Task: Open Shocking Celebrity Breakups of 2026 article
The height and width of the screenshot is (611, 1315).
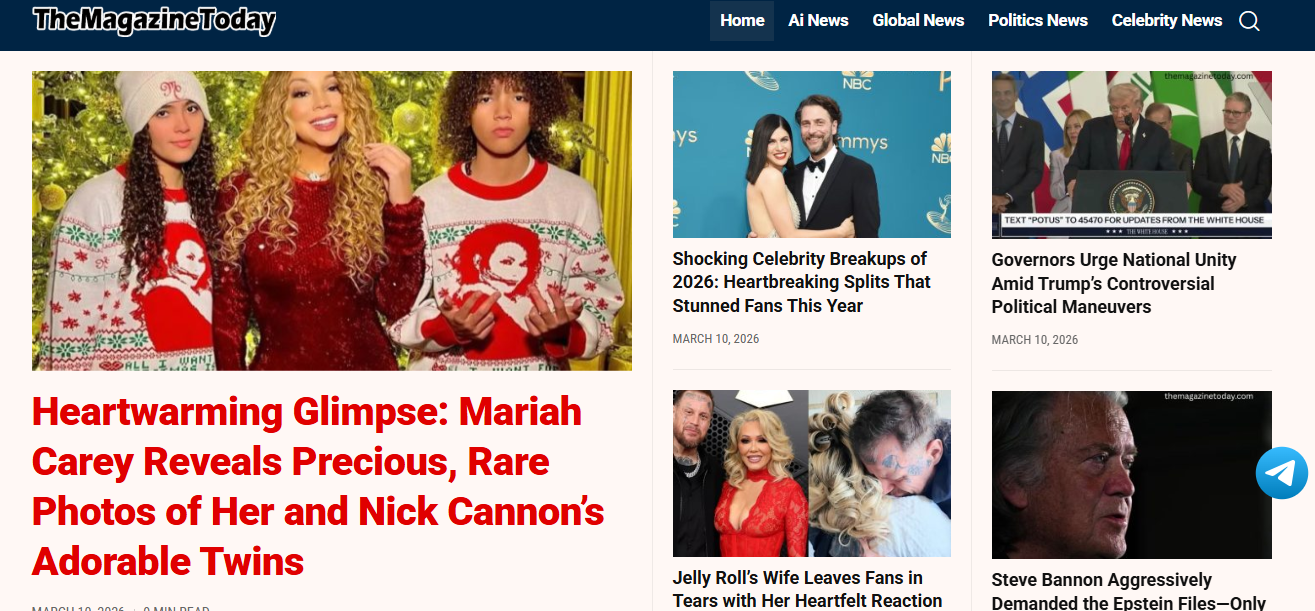Action: (802, 282)
